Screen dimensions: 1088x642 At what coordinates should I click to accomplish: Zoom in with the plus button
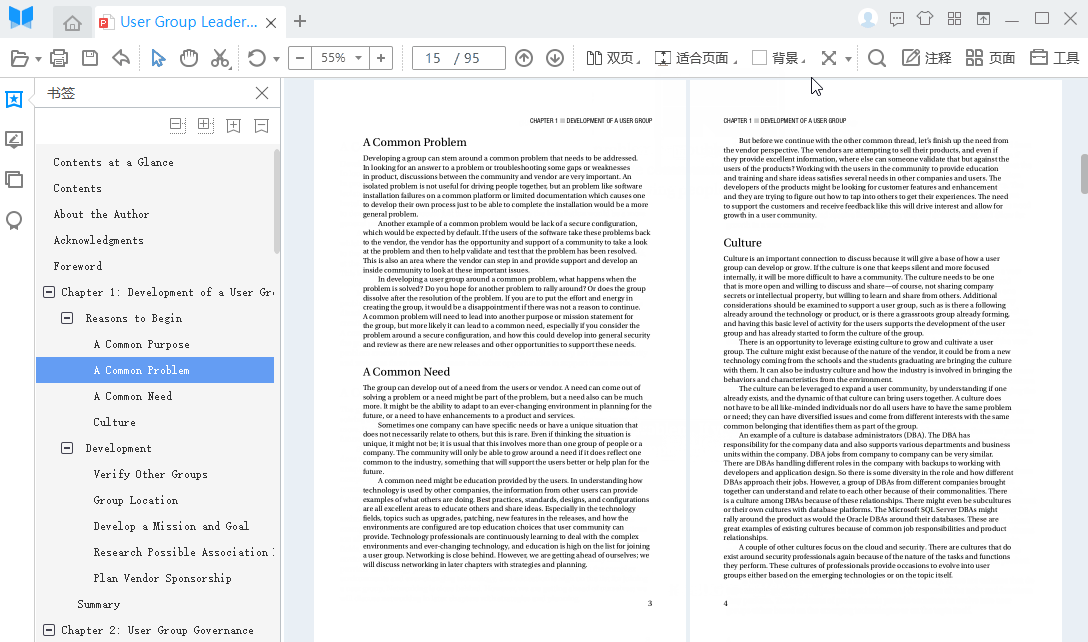coord(381,58)
